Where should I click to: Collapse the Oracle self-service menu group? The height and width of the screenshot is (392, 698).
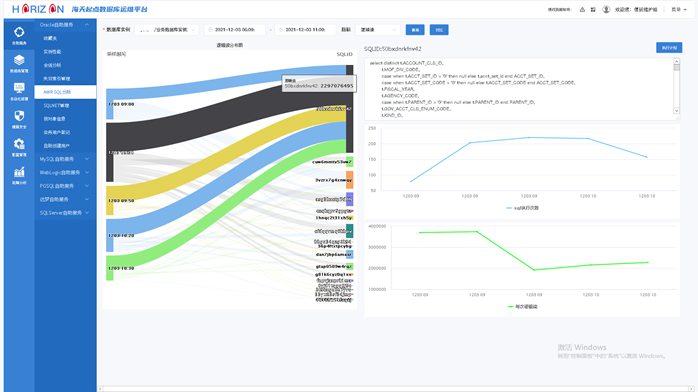click(65, 25)
